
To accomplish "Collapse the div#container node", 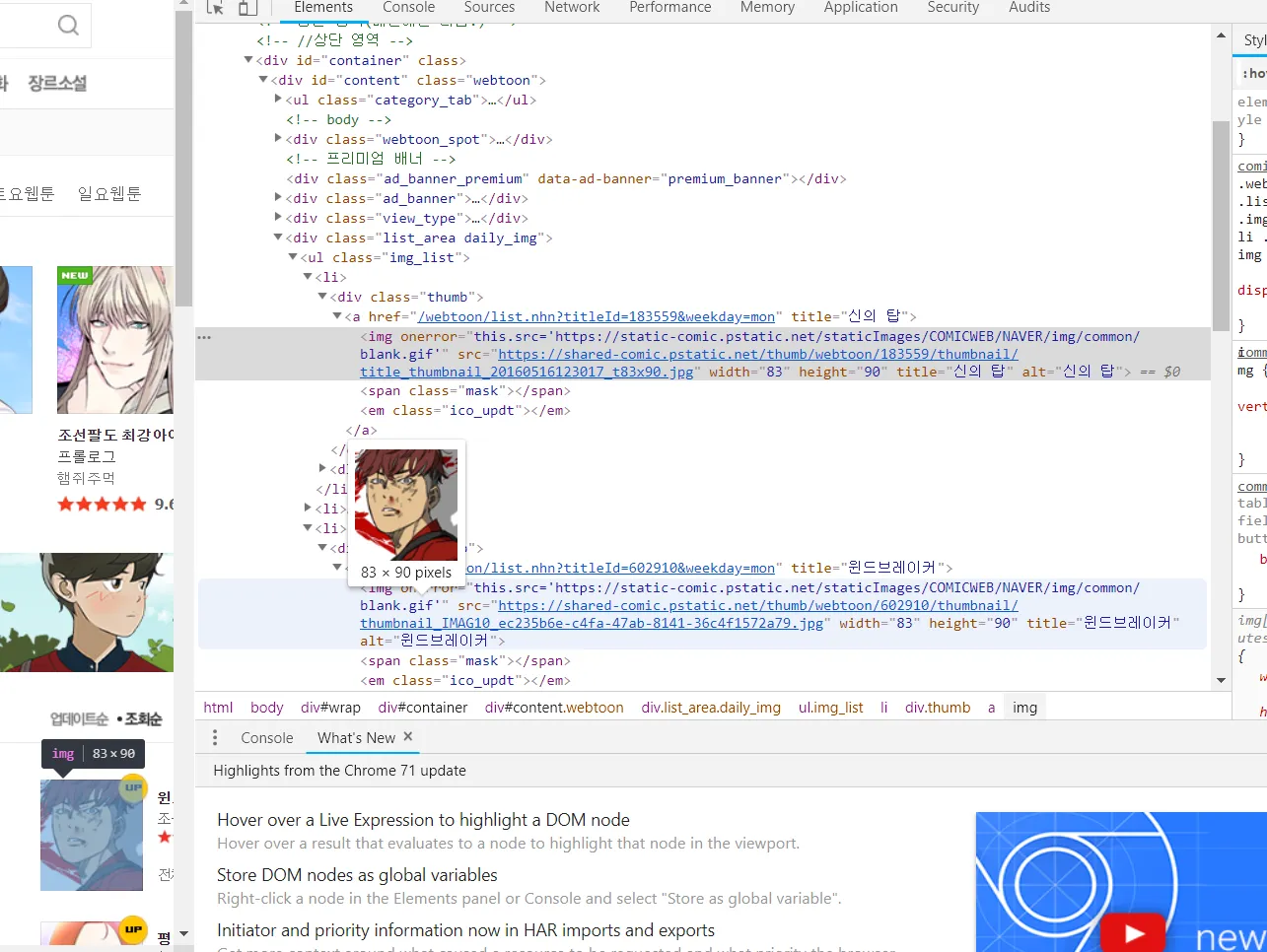I will click(248, 60).
